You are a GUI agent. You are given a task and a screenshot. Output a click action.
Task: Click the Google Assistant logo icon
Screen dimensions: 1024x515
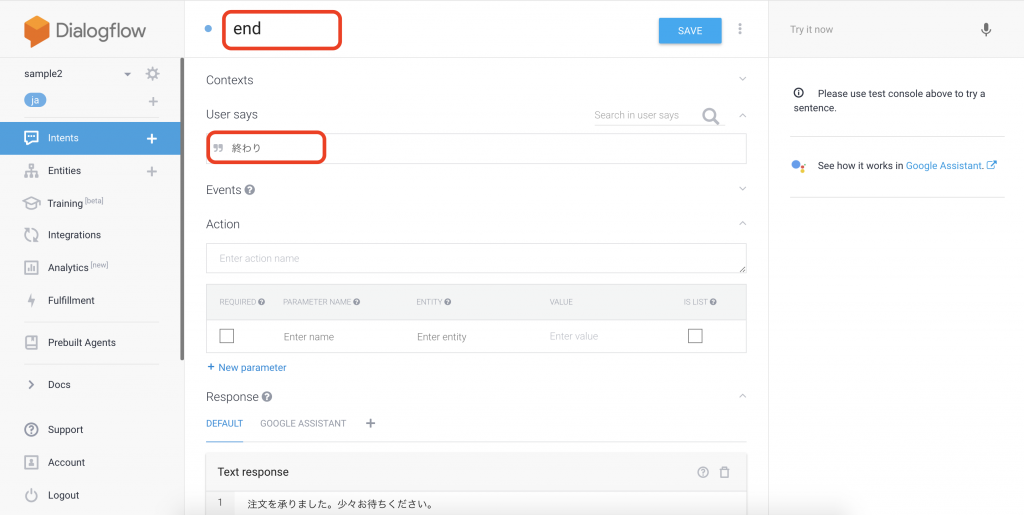pos(799,166)
